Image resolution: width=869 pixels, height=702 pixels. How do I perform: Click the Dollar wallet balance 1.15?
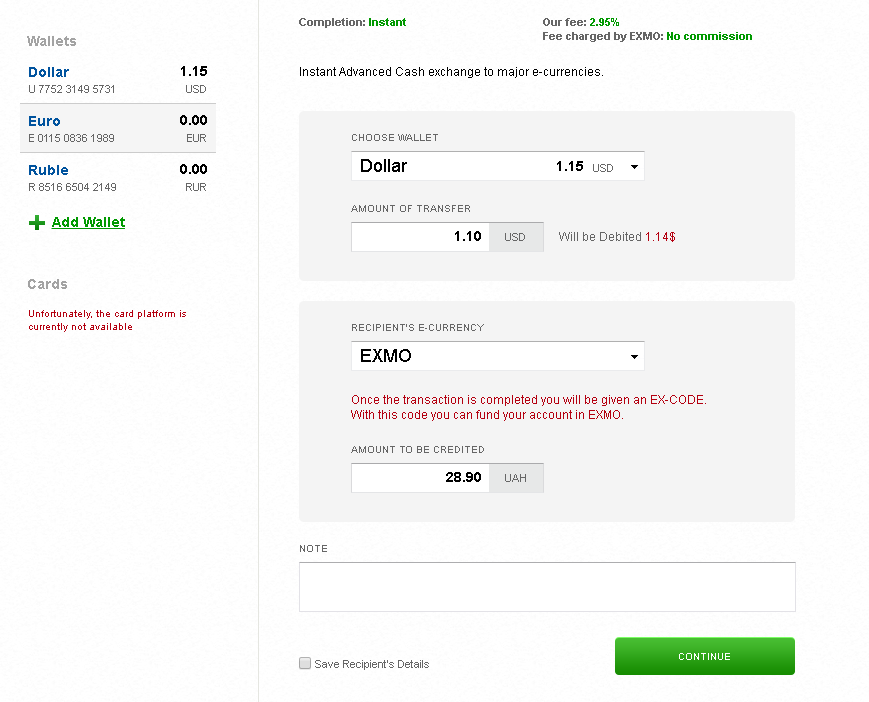click(x=193, y=71)
